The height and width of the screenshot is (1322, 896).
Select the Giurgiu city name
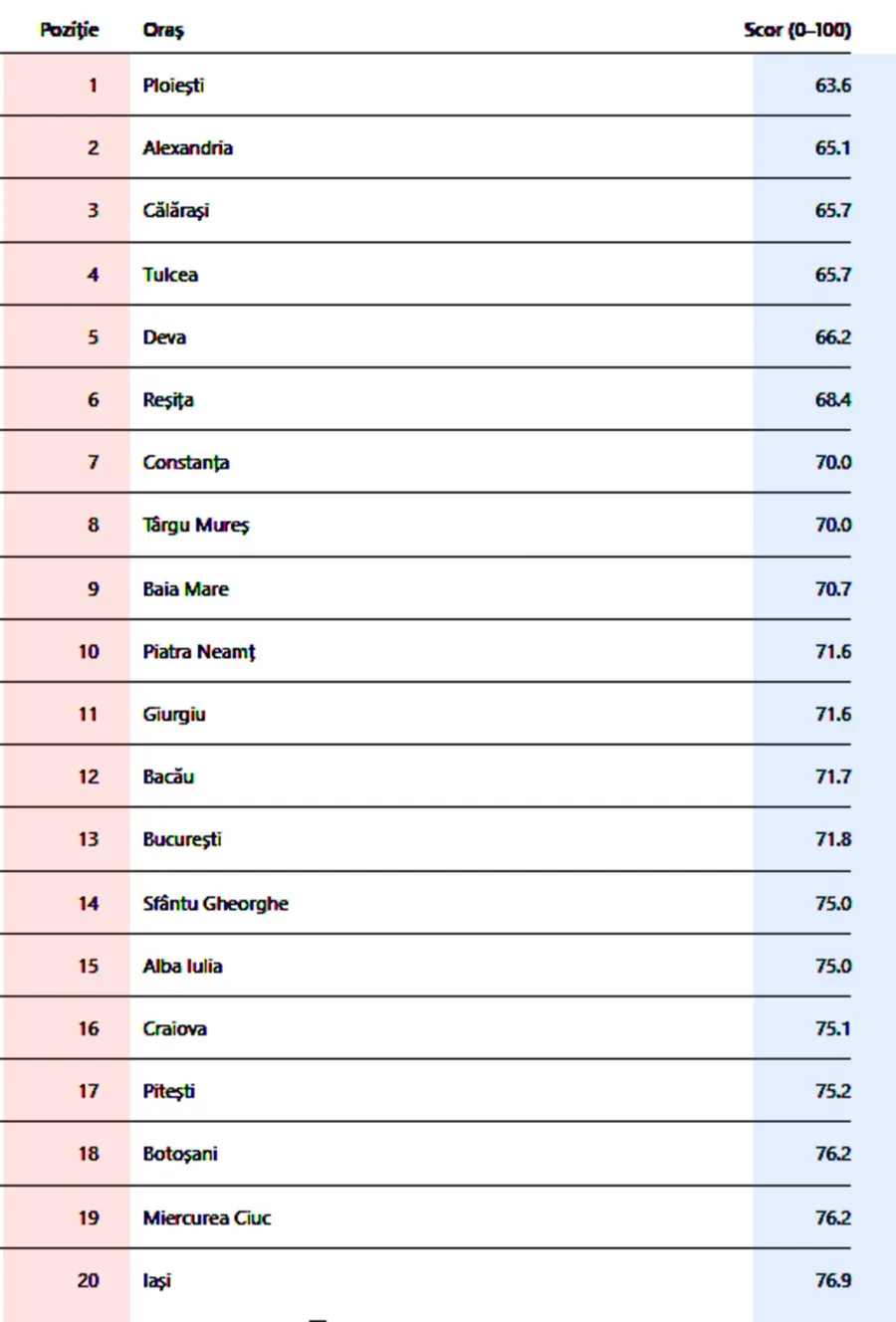pyautogui.click(x=174, y=715)
